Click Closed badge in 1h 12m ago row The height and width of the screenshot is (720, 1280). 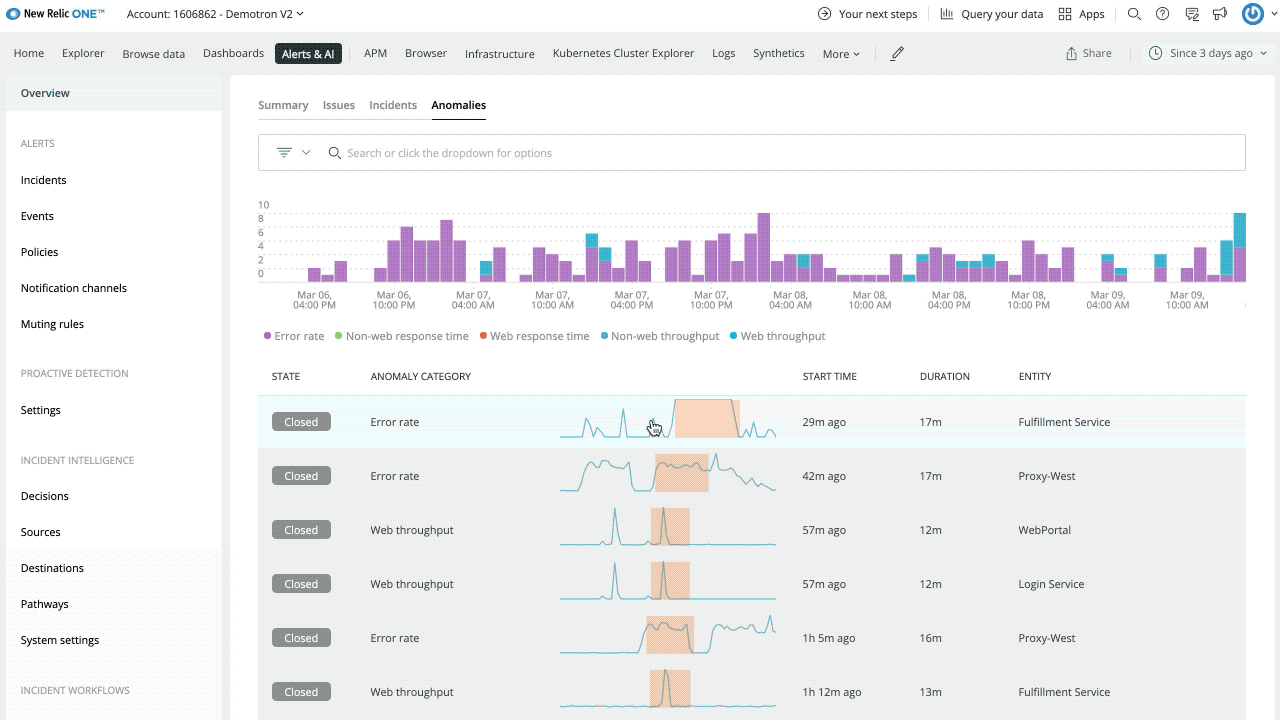tap(301, 692)
